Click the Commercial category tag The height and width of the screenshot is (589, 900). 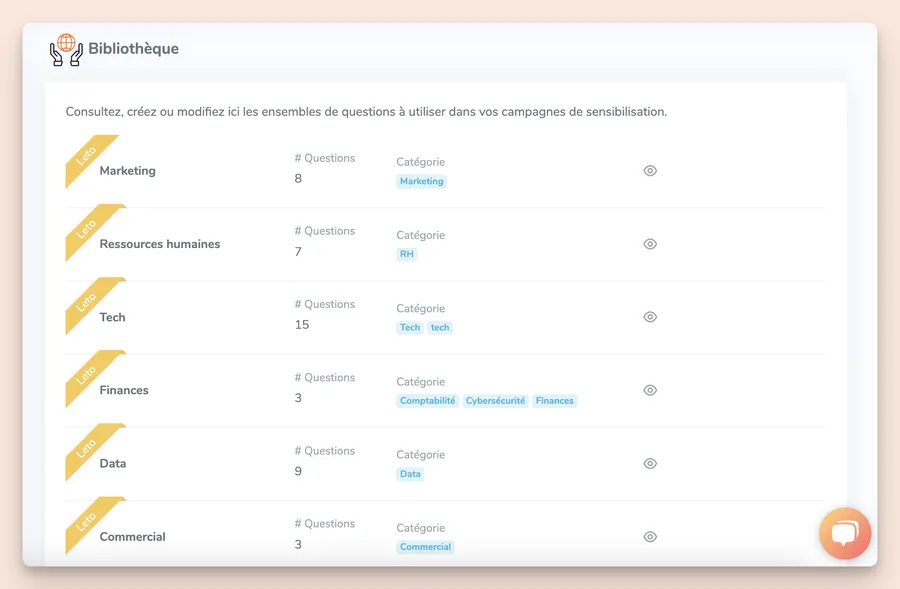425,547
